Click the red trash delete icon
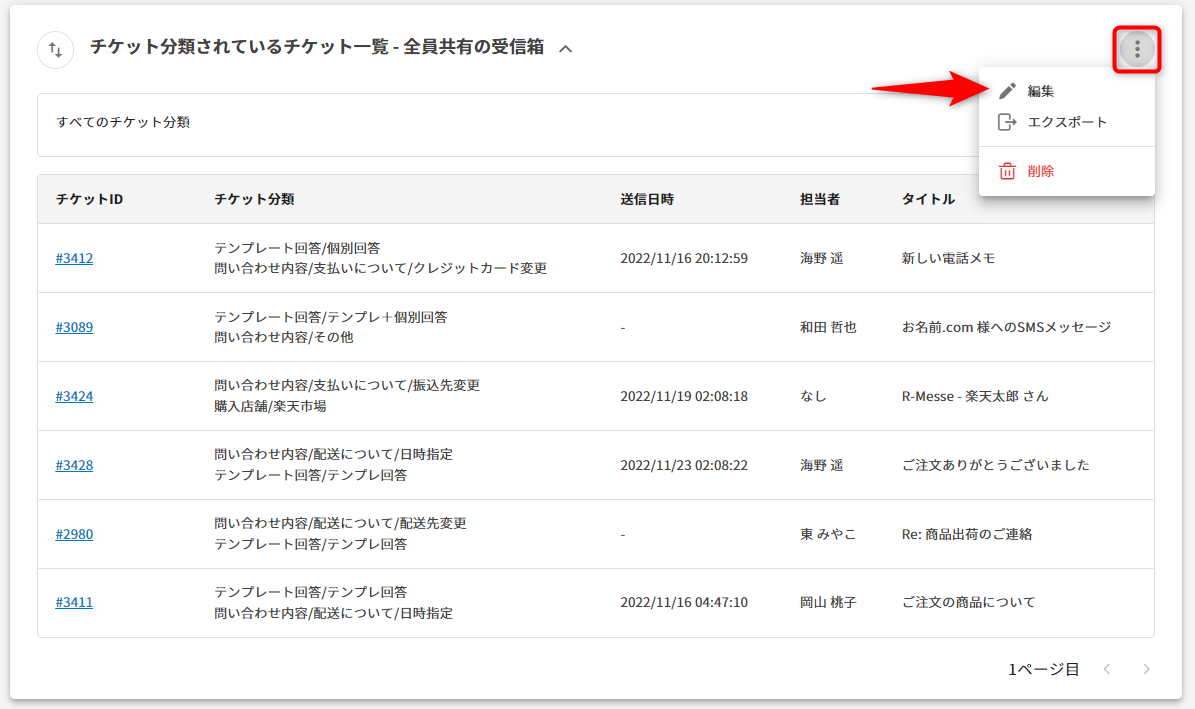Viewport: 1195px width, 709px height. point(1007,171)
